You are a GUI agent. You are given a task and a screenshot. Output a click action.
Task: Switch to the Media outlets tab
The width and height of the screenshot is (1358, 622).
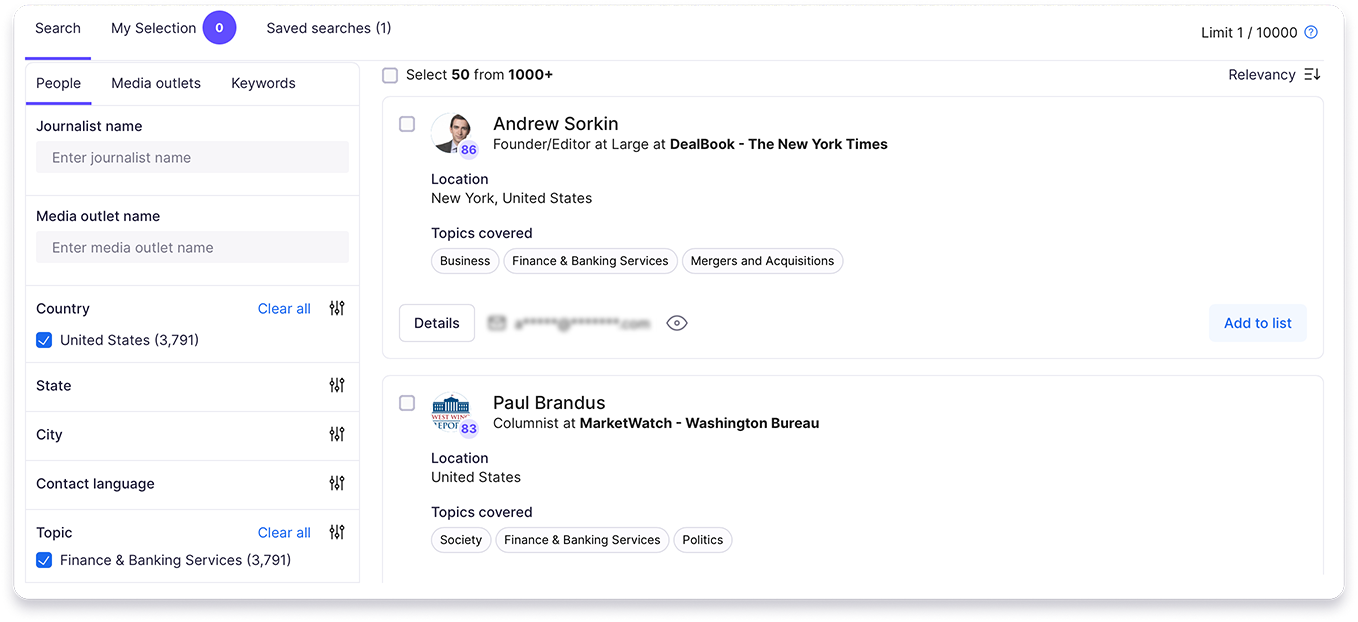point(156,83)
